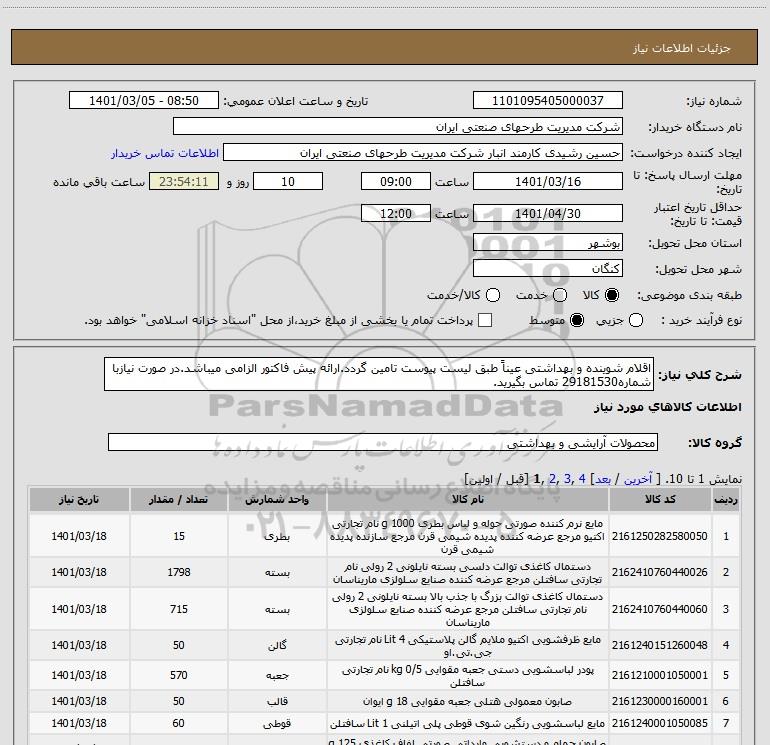Click product name صابون معمولی هتلی row 6
This screenshot has height=745, width=770.
pyautogui.click(x=468, y=701)
